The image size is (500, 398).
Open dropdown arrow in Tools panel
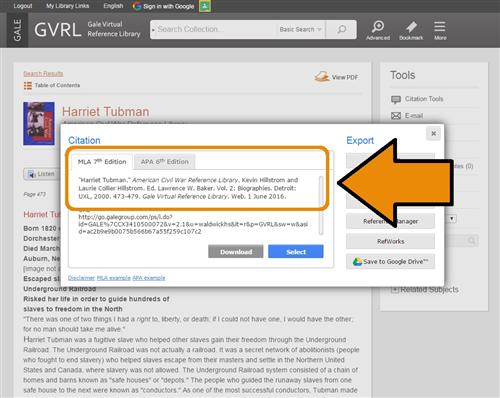click(452, 219)
